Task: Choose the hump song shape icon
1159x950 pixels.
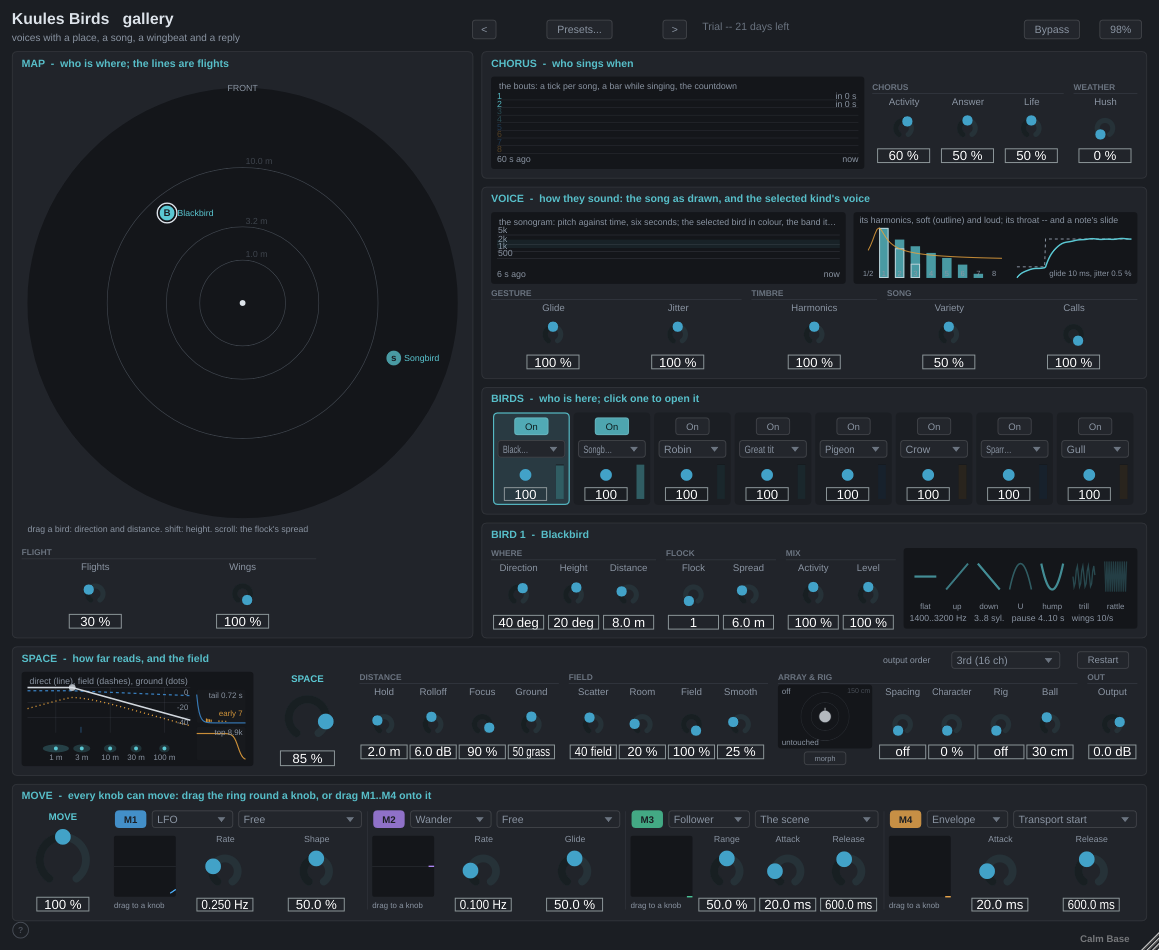Action: pyautogui.click(x=1052, y=577)
